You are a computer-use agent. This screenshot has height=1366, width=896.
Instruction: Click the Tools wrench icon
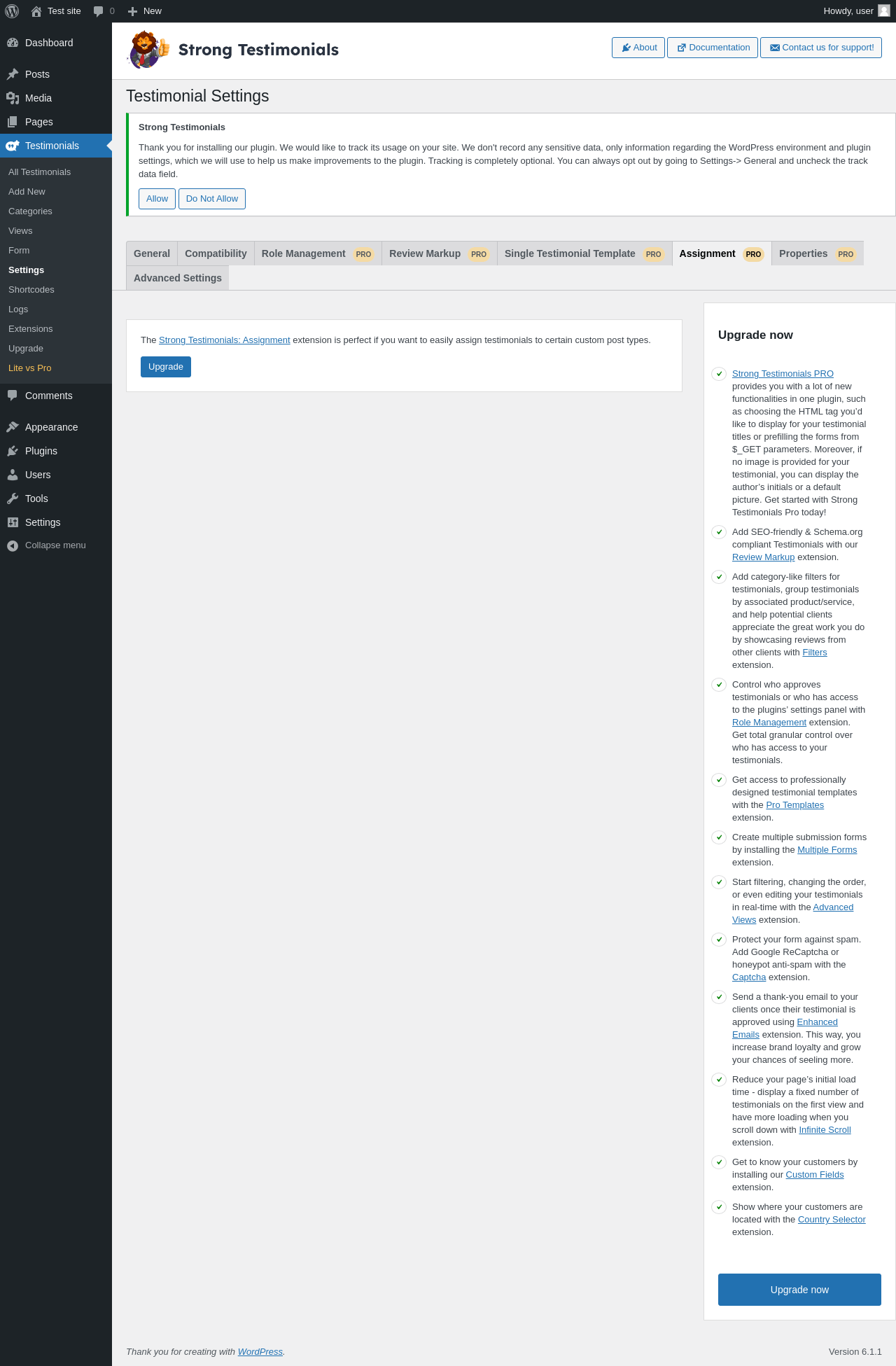(x=13, y=499)
